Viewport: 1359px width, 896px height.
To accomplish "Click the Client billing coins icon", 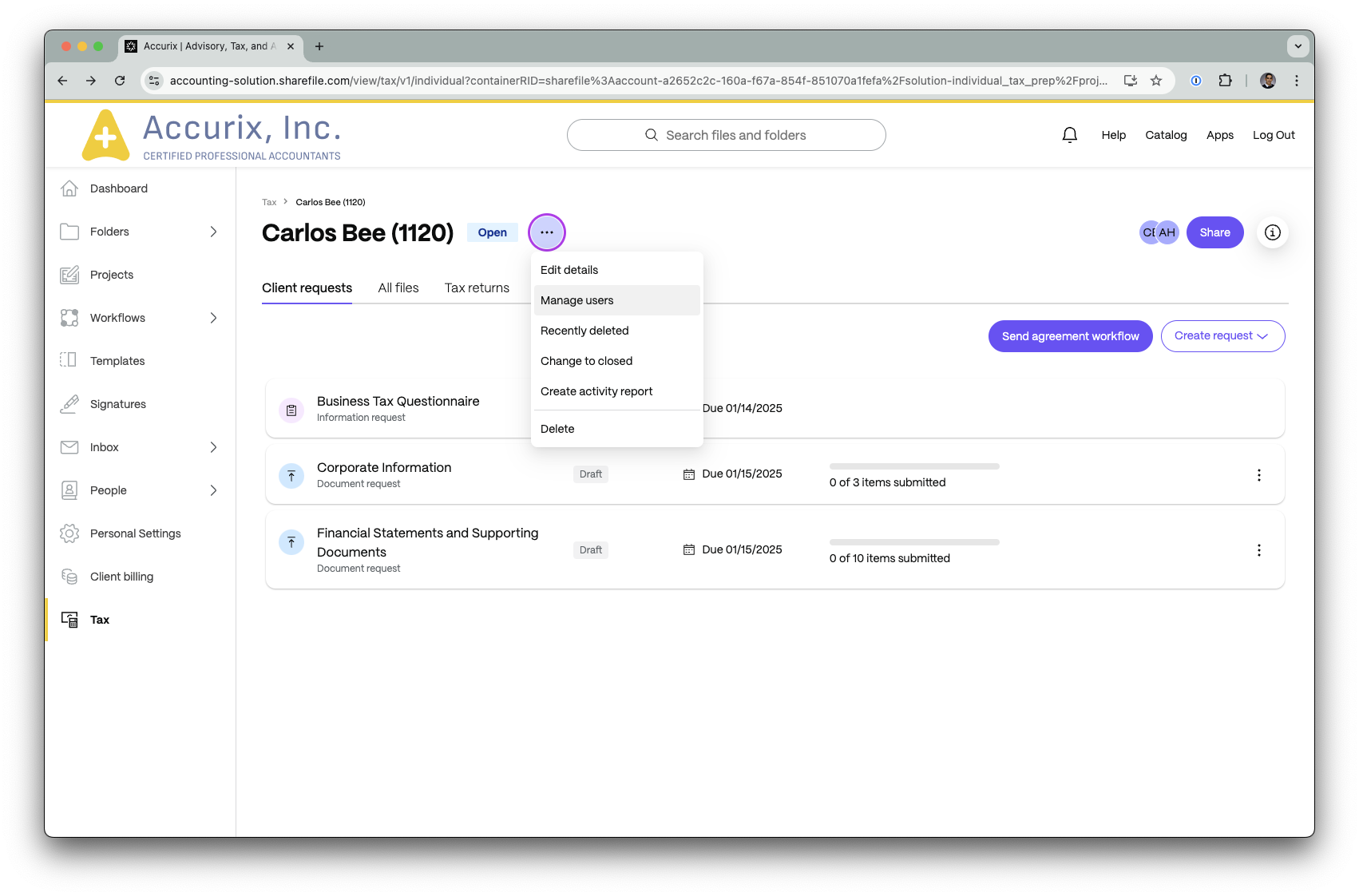I will 69,577.
